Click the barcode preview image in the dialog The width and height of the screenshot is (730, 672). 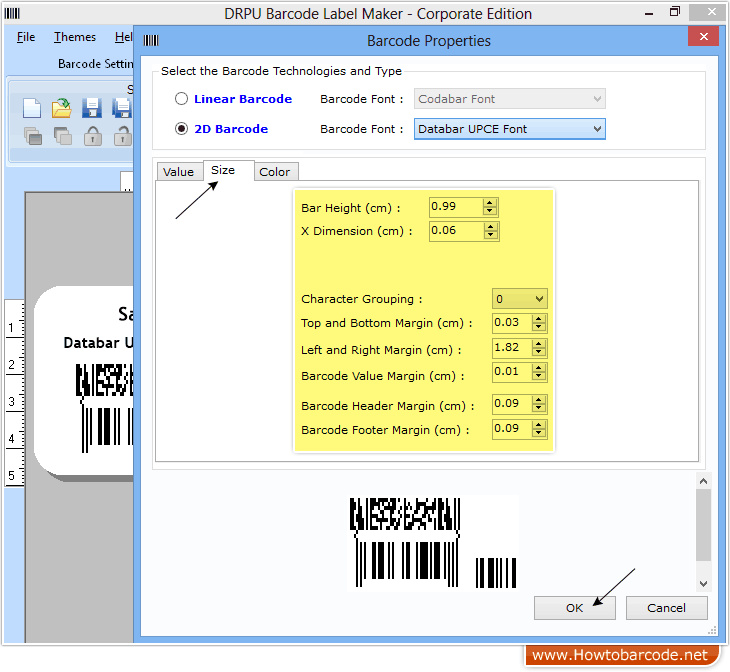click(433, 543)
